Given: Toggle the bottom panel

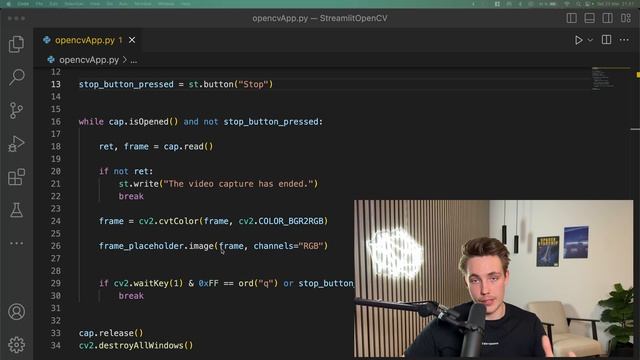Looking at the screenshot, I should pyautogui.click(x=589, y=18).
